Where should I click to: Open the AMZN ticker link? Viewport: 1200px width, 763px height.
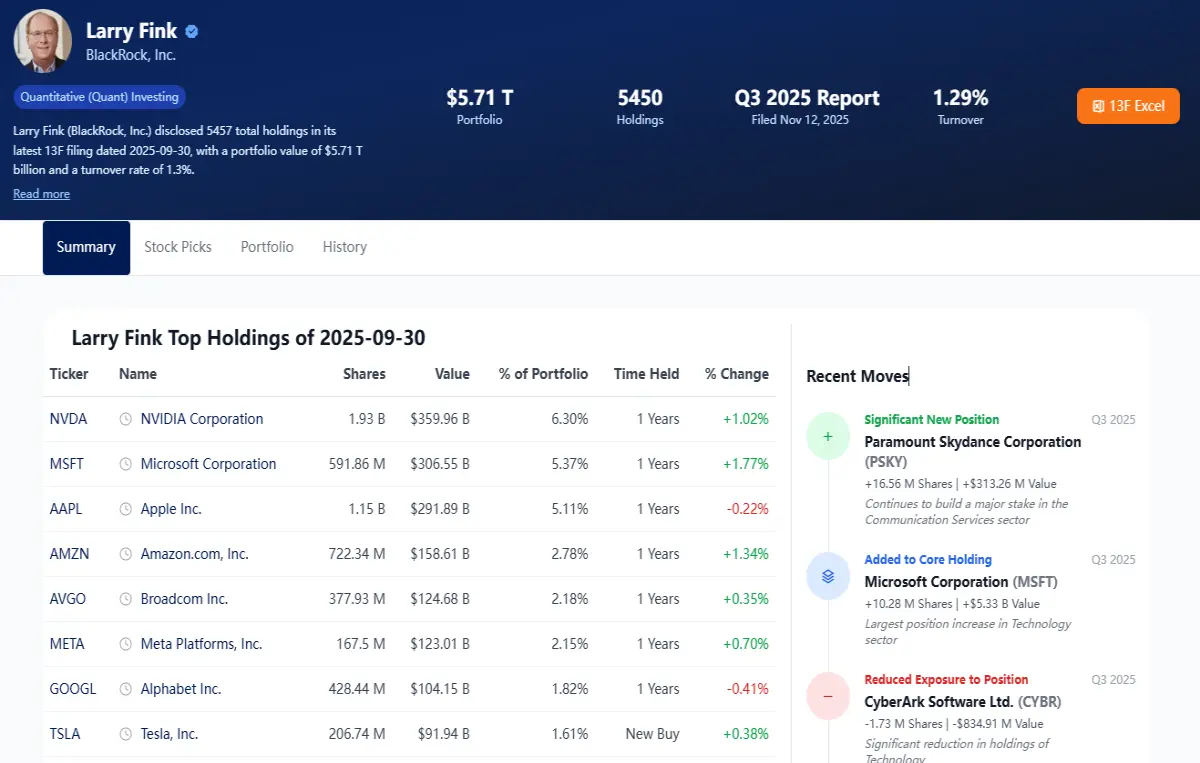point(69,554)
